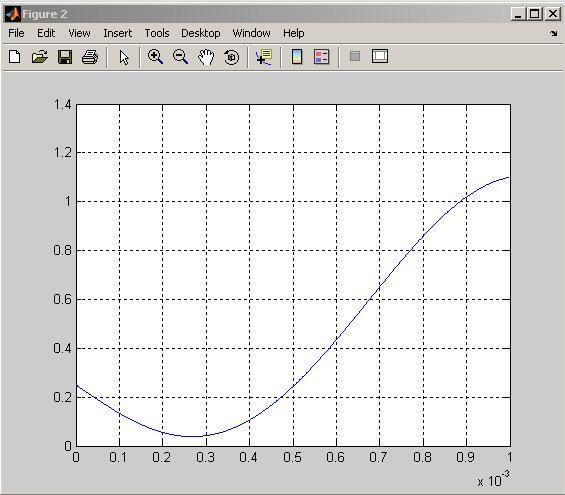Screen dimensions: 565x495
Task: Activate the Edit Plot arrow tool
Action: [x=124, y=57]
